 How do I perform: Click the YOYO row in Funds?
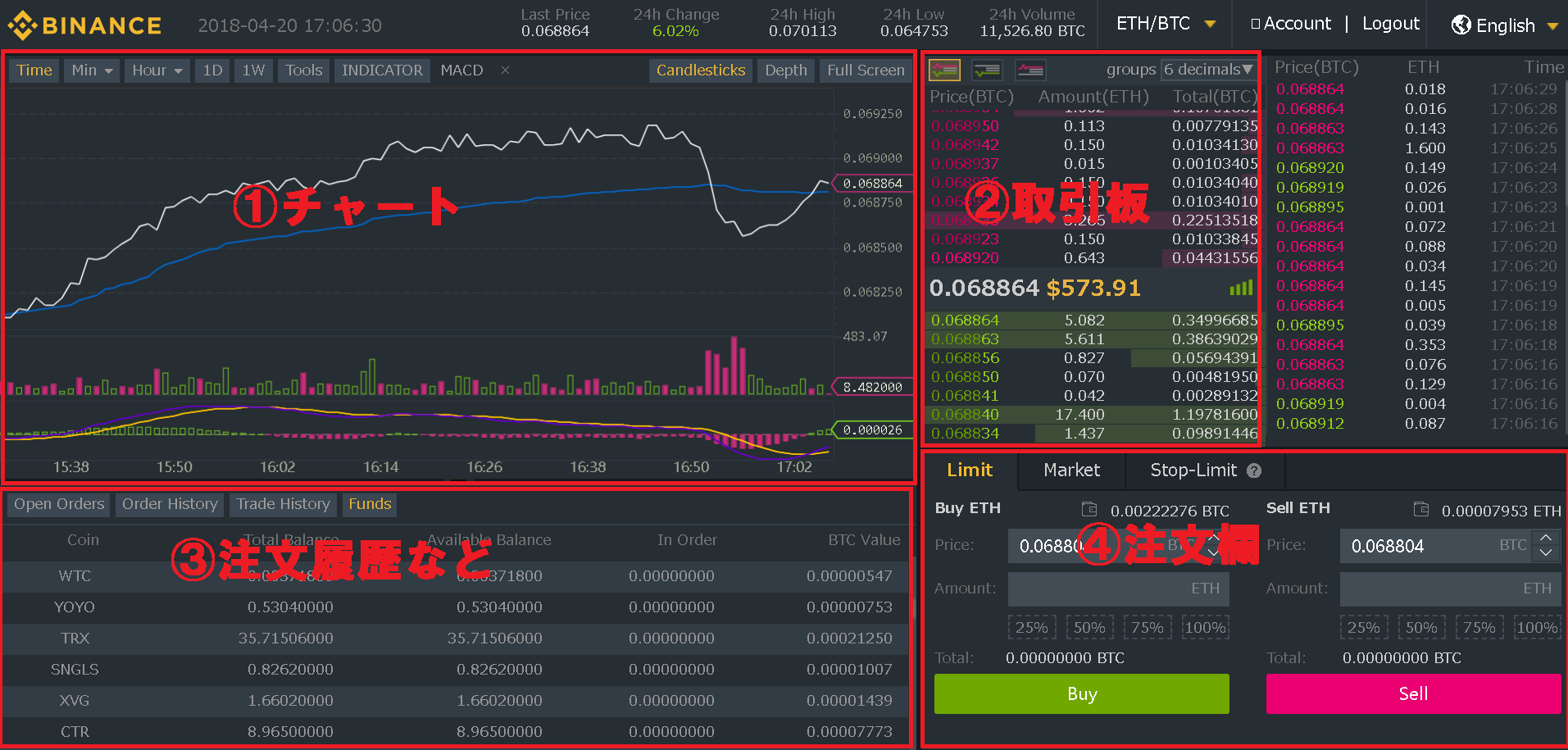point(456,607)
